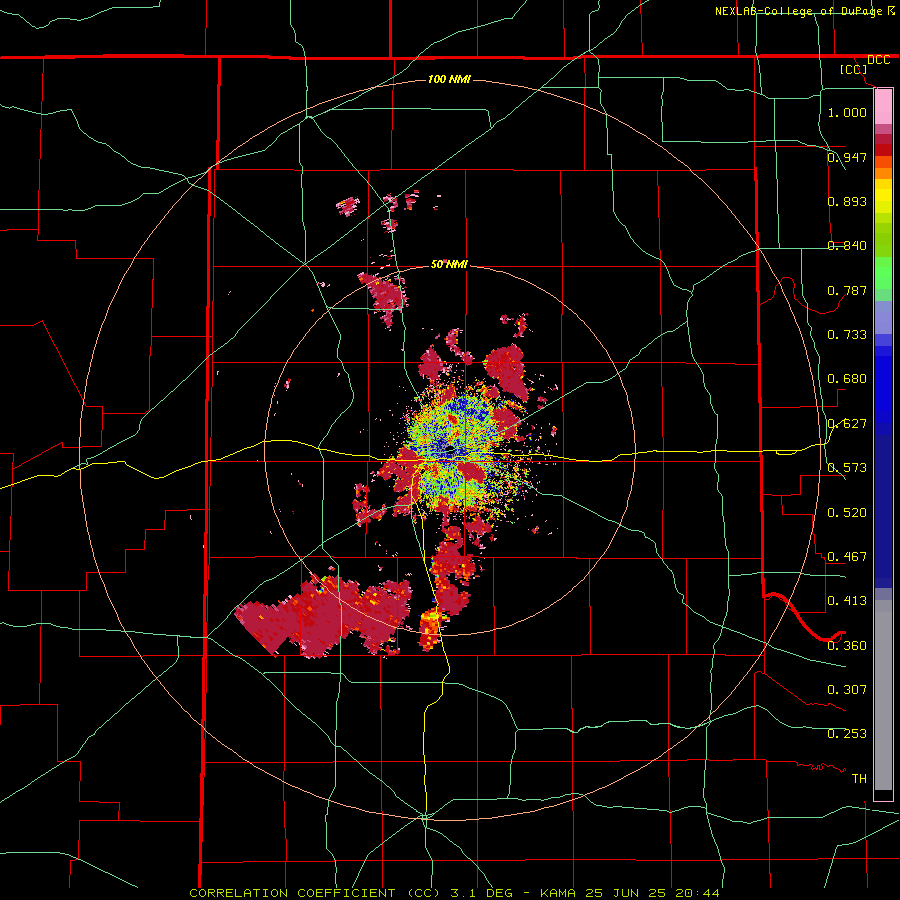Screen dimensions: 900x900
Task: Select the 0.253 scale value
Action: tap(847, 734)
